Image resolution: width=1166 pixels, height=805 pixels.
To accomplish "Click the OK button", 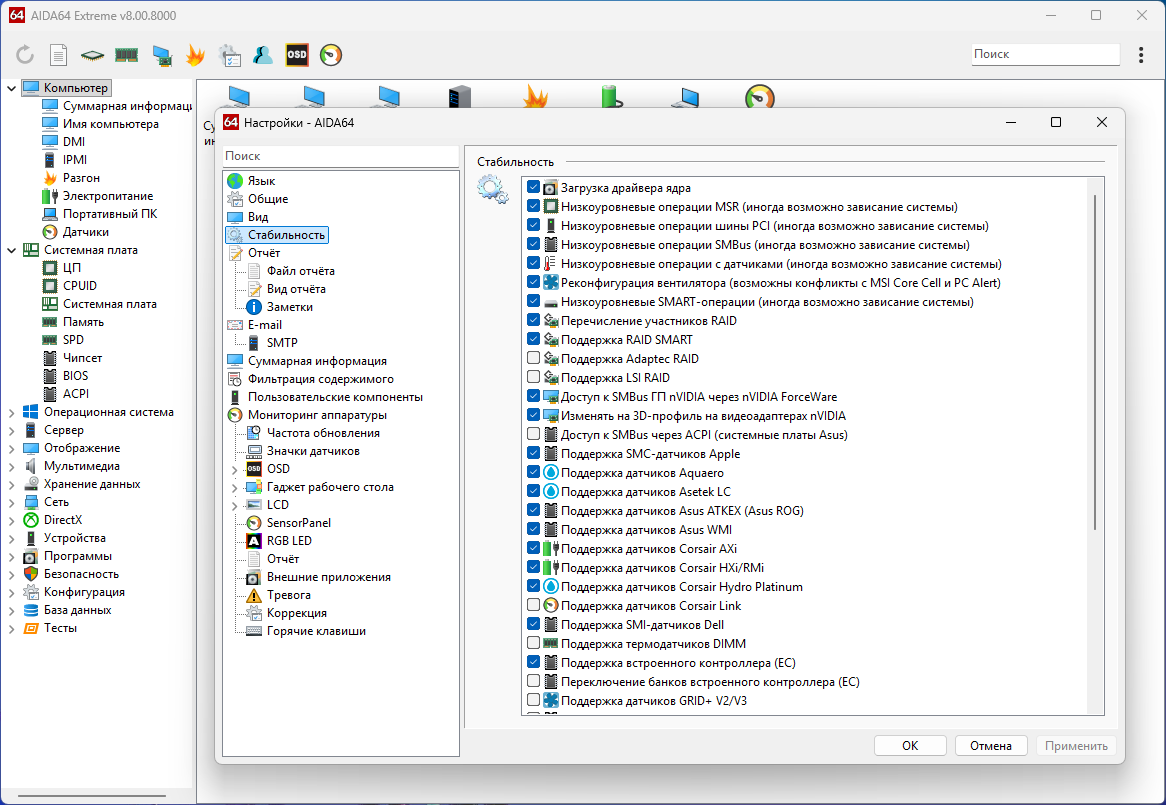I will 910,746.
